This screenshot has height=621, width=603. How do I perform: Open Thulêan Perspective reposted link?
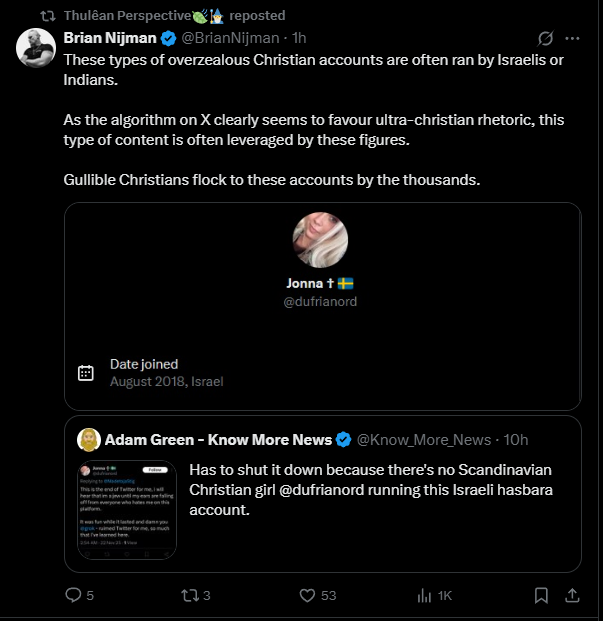175,15
